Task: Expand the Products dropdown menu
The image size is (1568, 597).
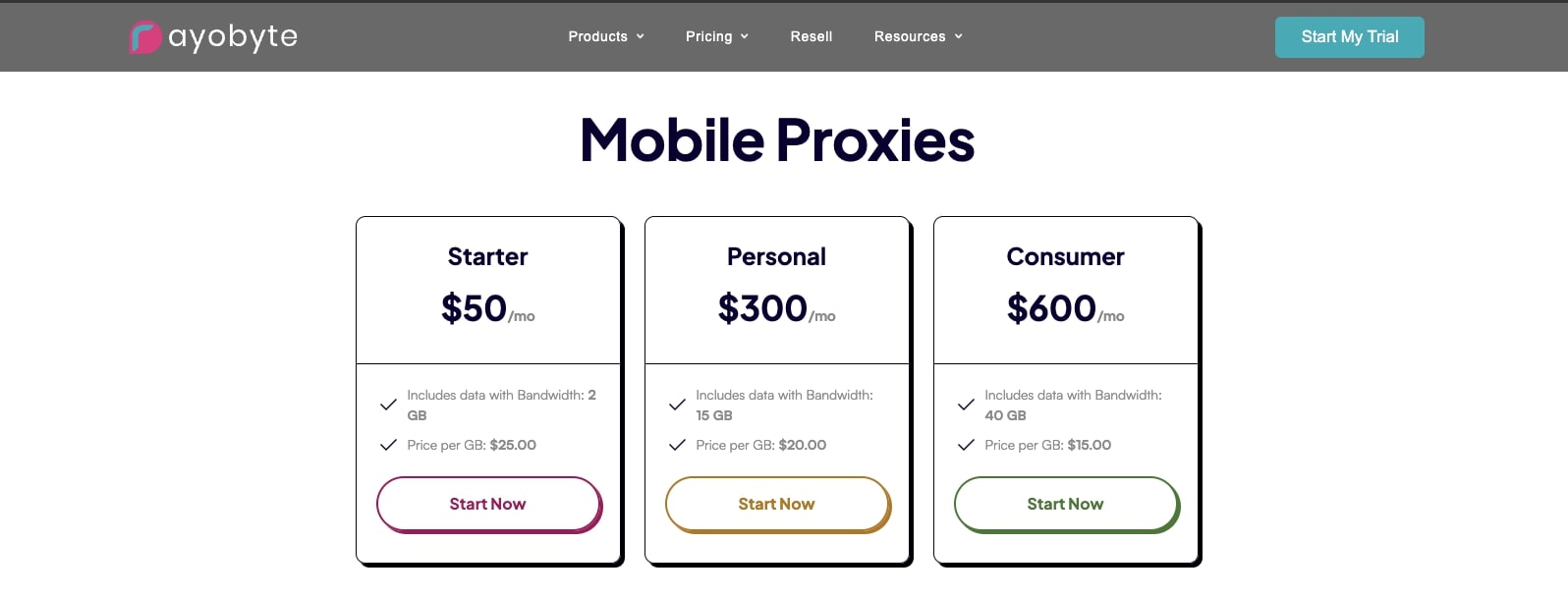Action: (x=604, y=36)
